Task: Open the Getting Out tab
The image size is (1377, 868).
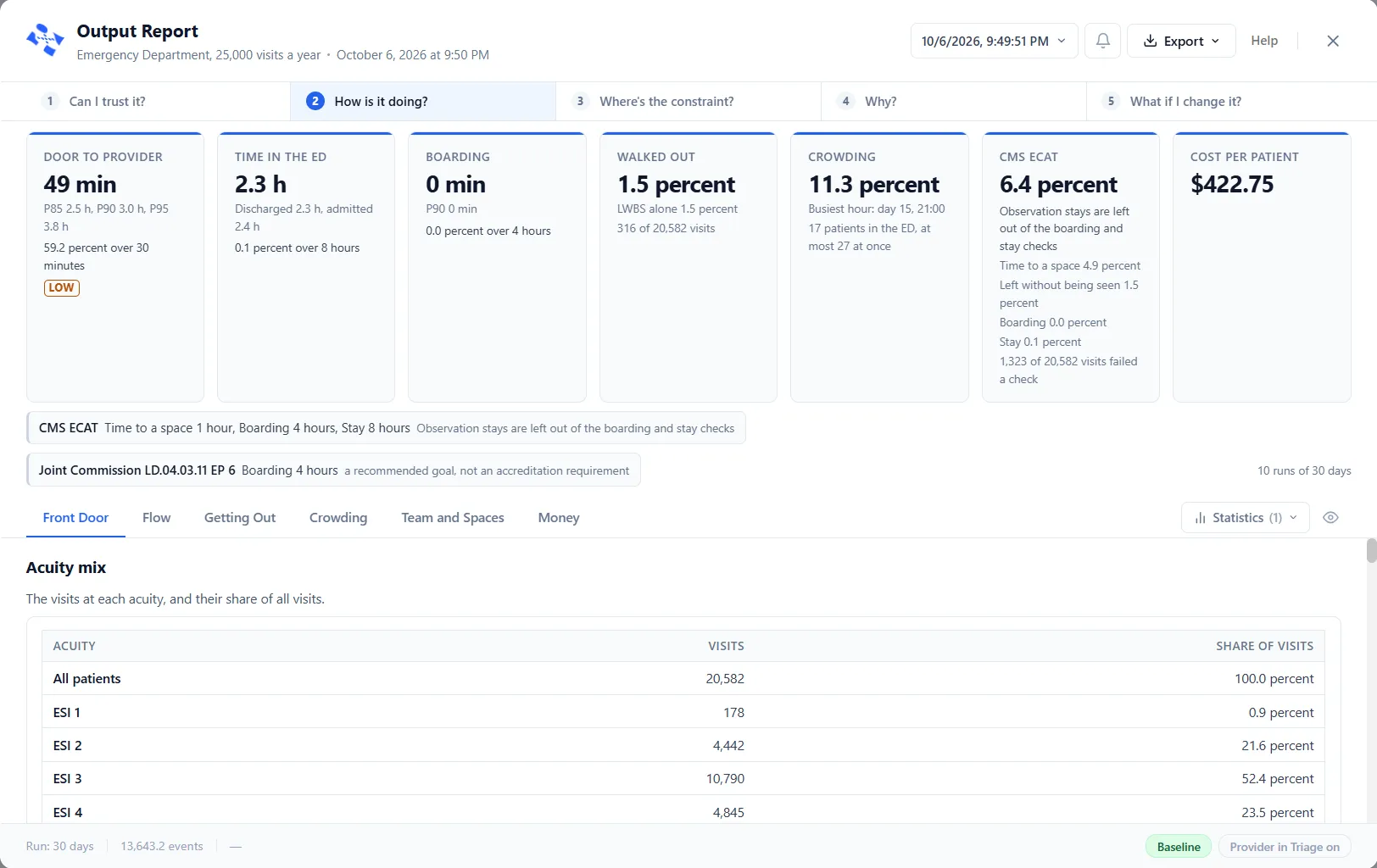Action: pyautogui.click(x=240, y=518)
